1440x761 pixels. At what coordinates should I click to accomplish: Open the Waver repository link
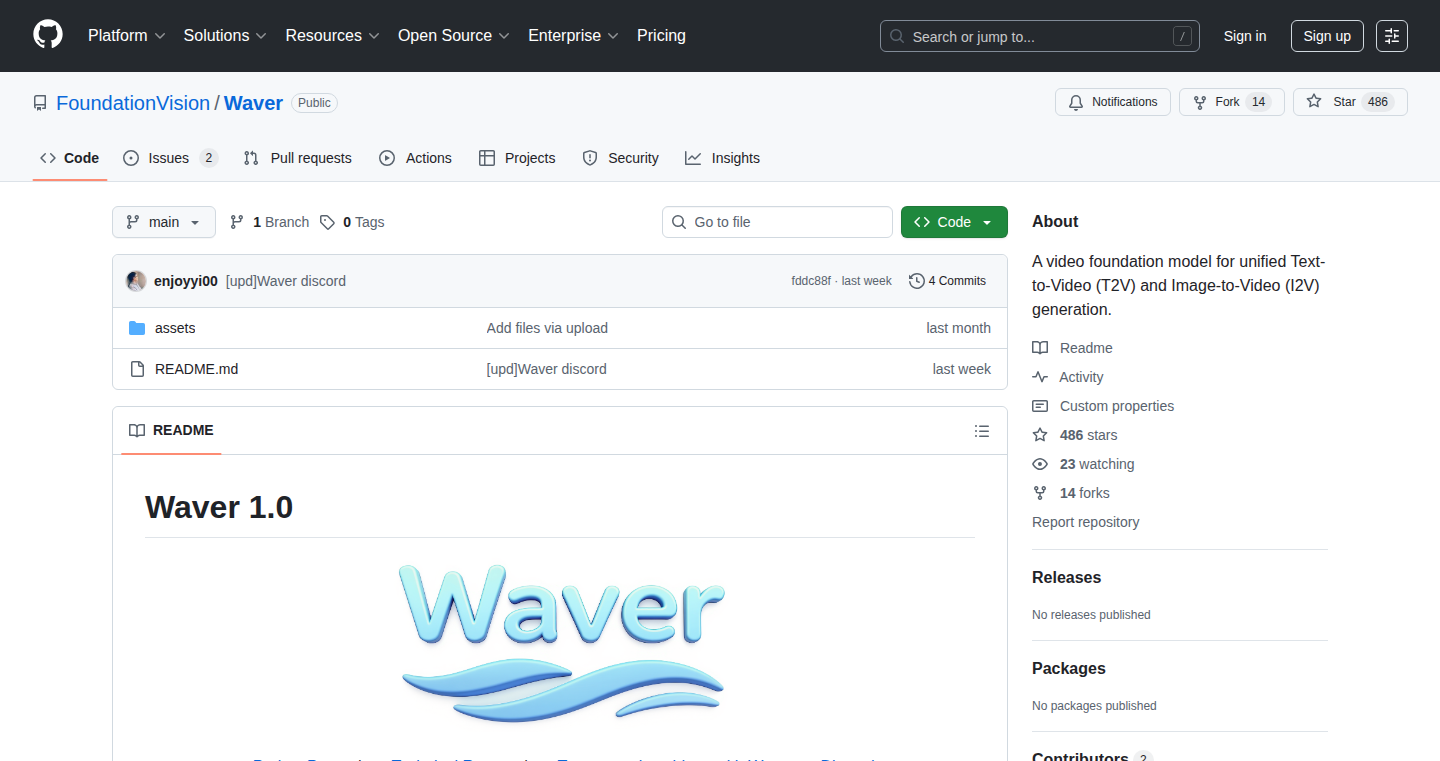click(253, 103)
